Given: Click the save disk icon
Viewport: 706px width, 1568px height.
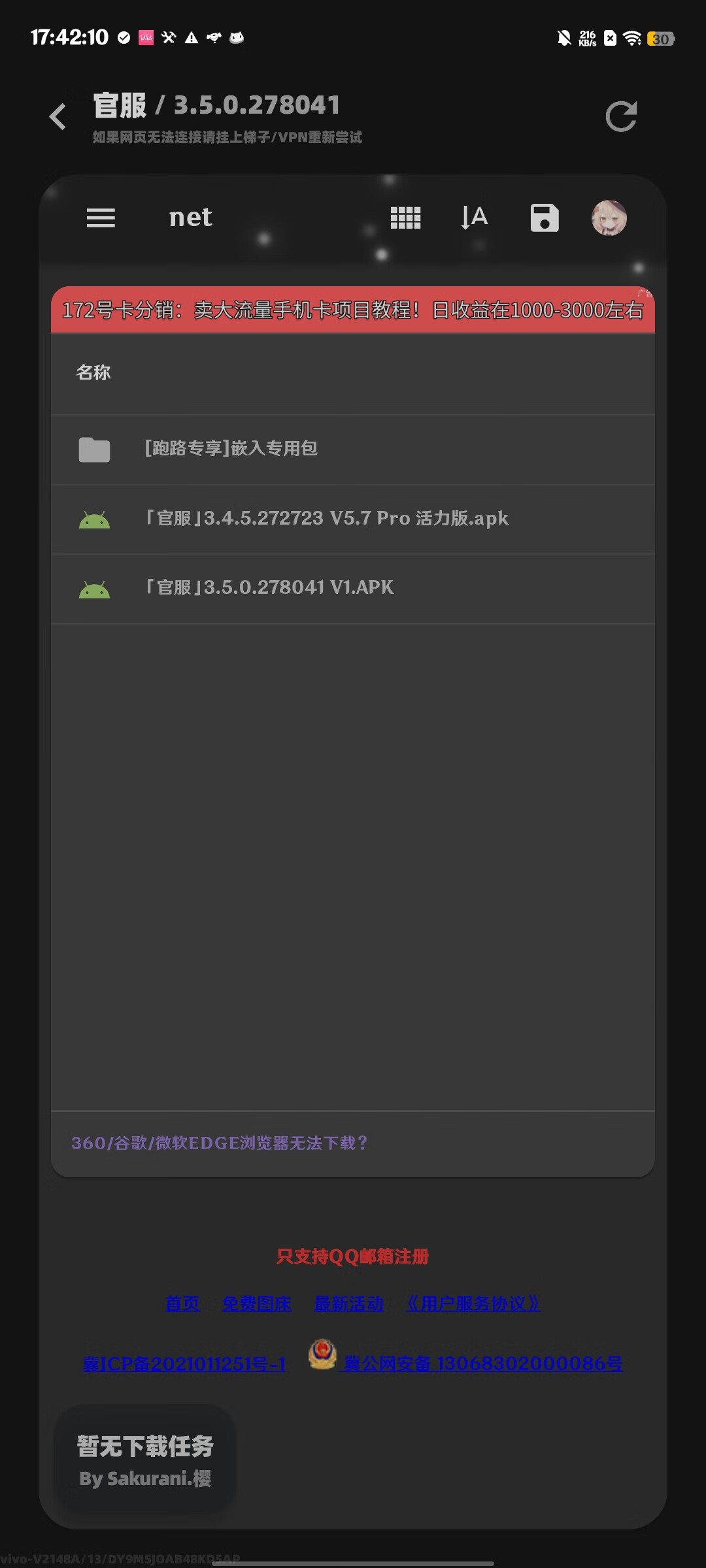Looking at the screenshot, I should [544, 218].
